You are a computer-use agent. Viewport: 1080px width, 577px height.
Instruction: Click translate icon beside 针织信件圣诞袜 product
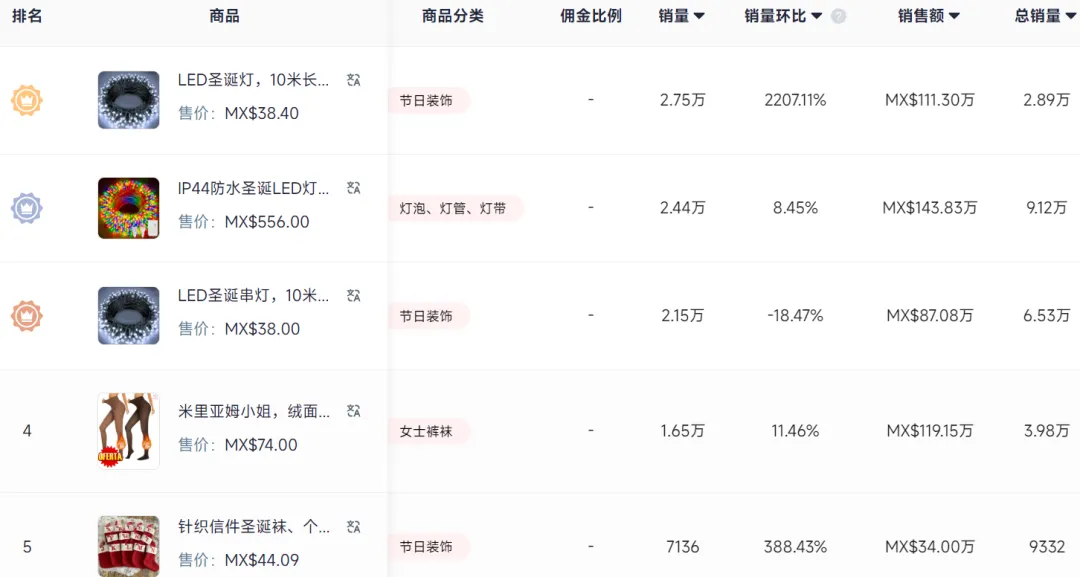[352, 526]
